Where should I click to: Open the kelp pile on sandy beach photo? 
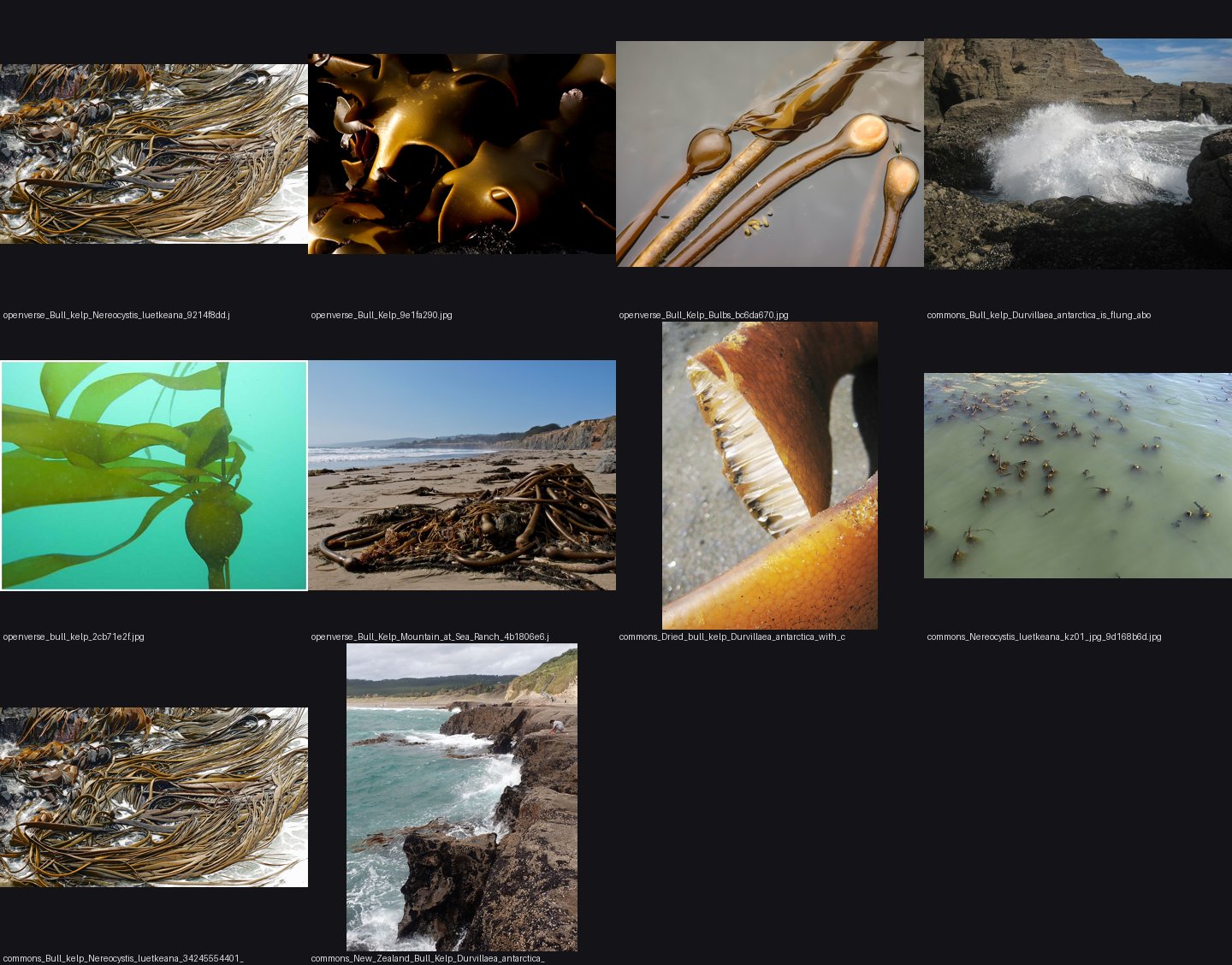tap(462, 476)
